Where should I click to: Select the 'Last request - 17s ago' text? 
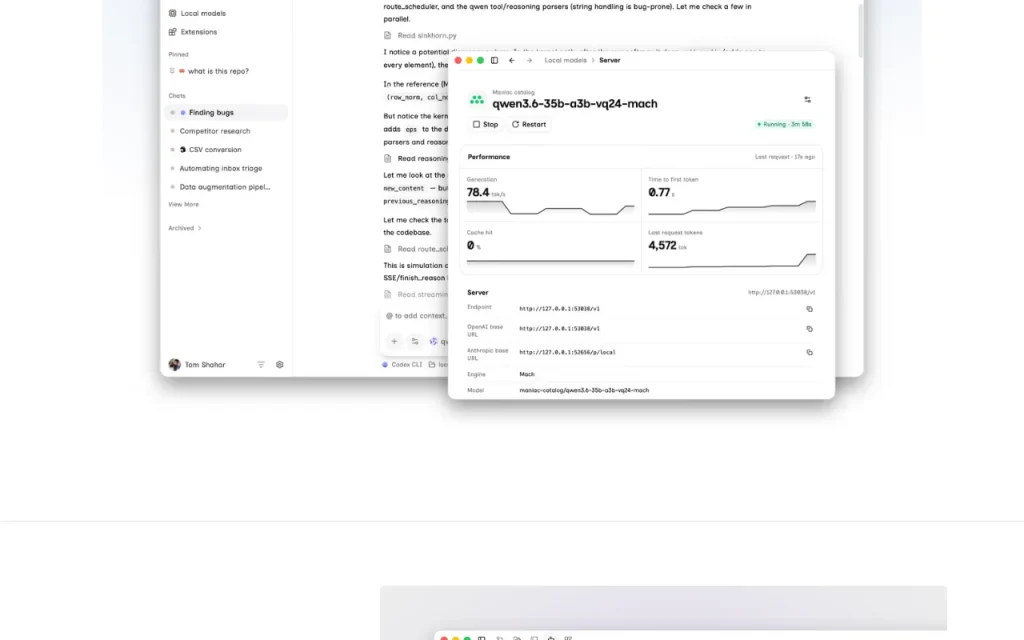(x=784, y=157)
